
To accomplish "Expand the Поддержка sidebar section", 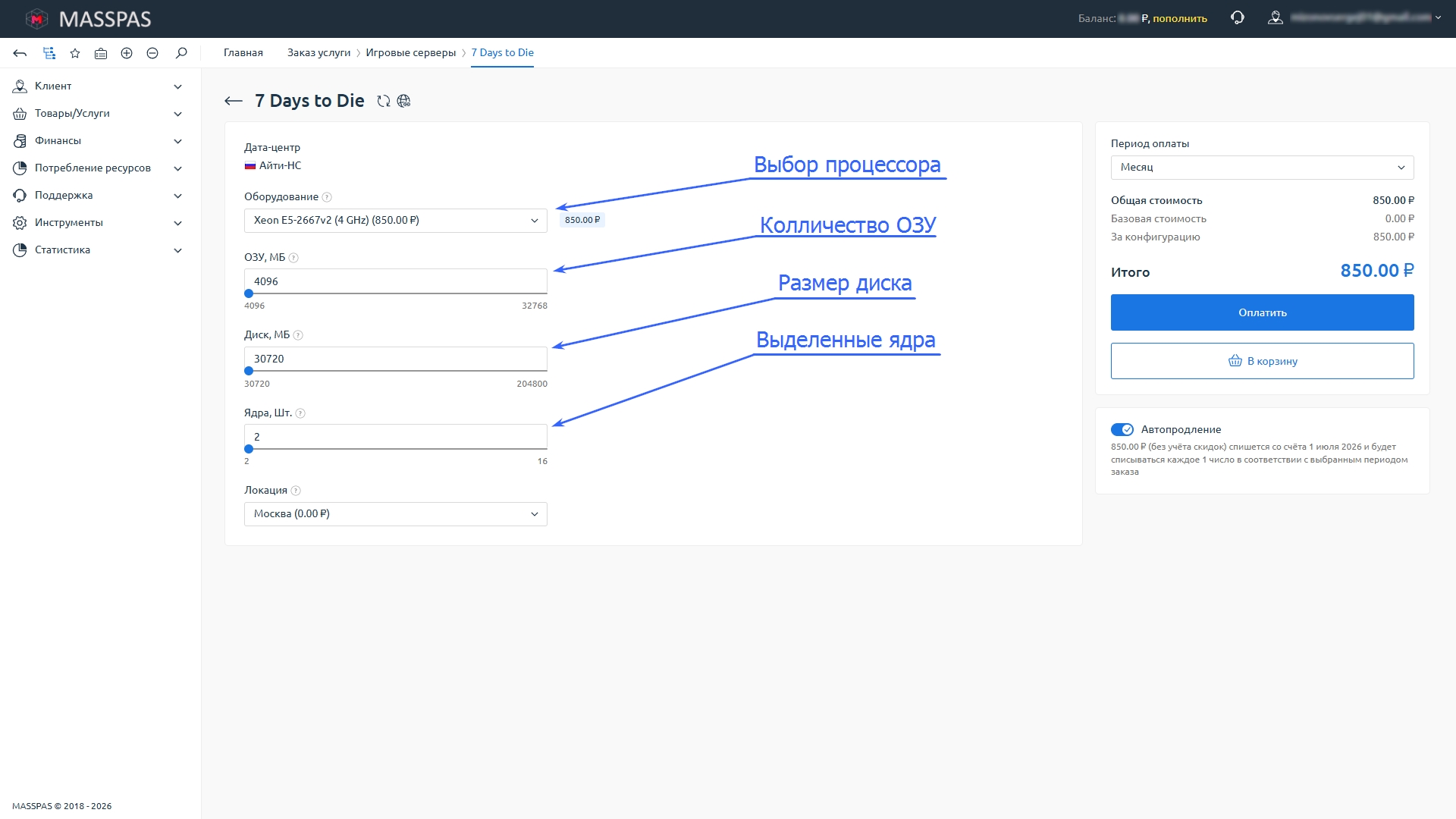I will click(x=99, y=196).
